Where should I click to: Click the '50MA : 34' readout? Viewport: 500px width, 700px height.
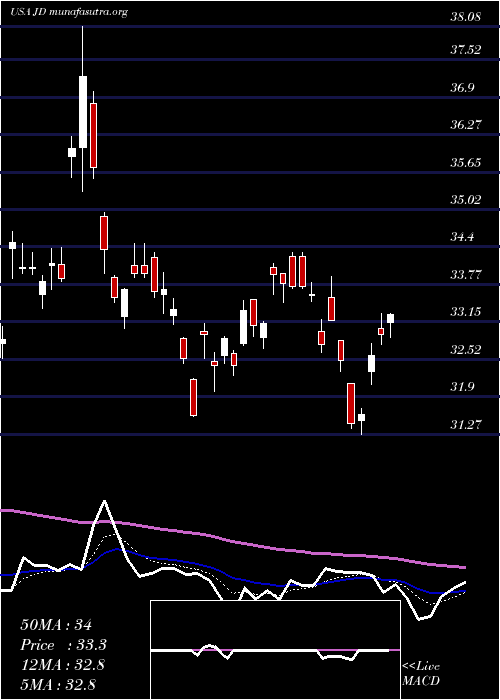pos(56,625)
